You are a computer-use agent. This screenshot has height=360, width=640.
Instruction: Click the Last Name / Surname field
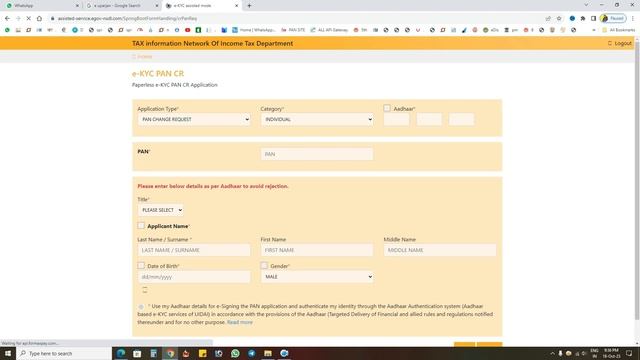click(x=194, y=250)
